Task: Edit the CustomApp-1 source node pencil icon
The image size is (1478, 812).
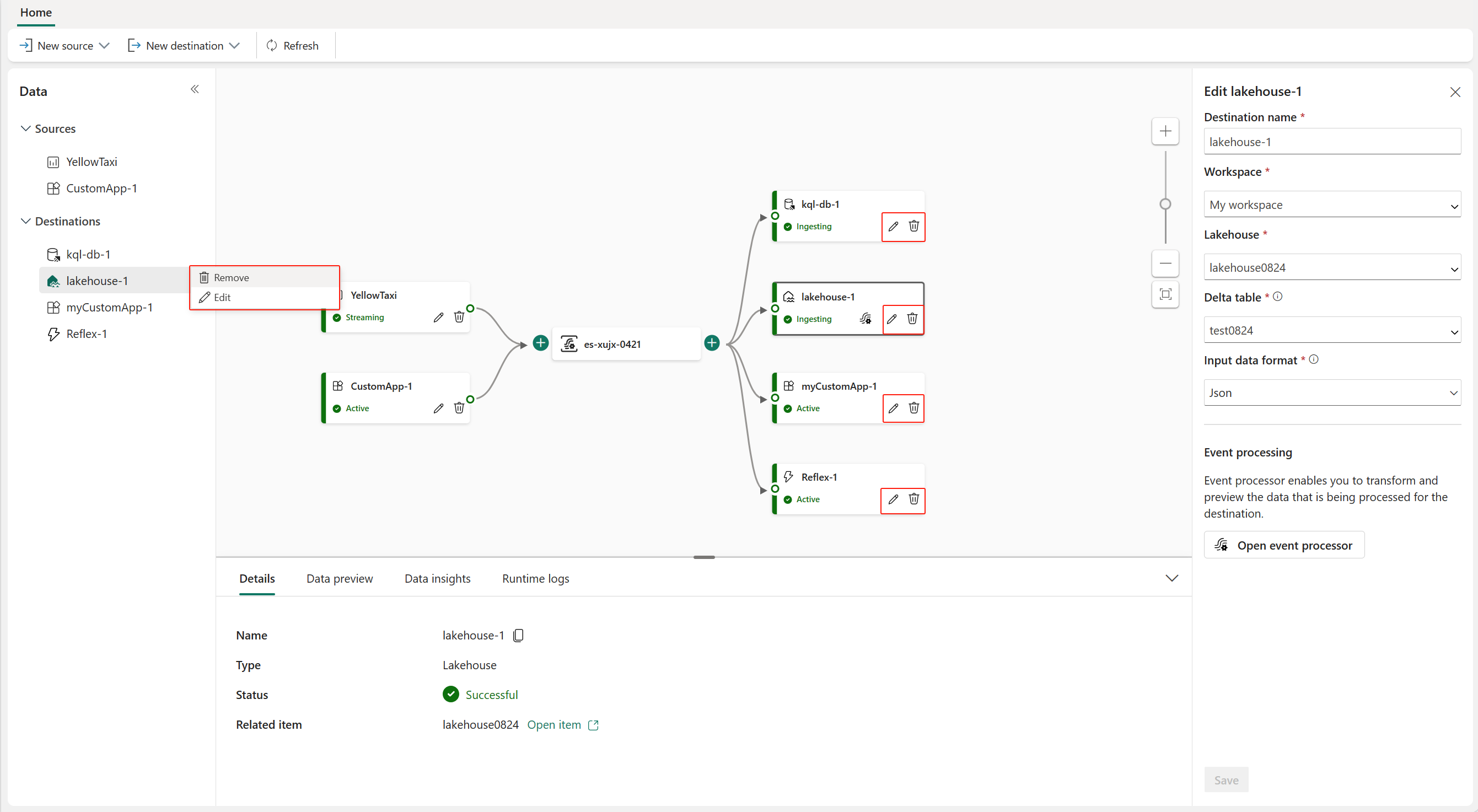Action: (x=438, y=408)
